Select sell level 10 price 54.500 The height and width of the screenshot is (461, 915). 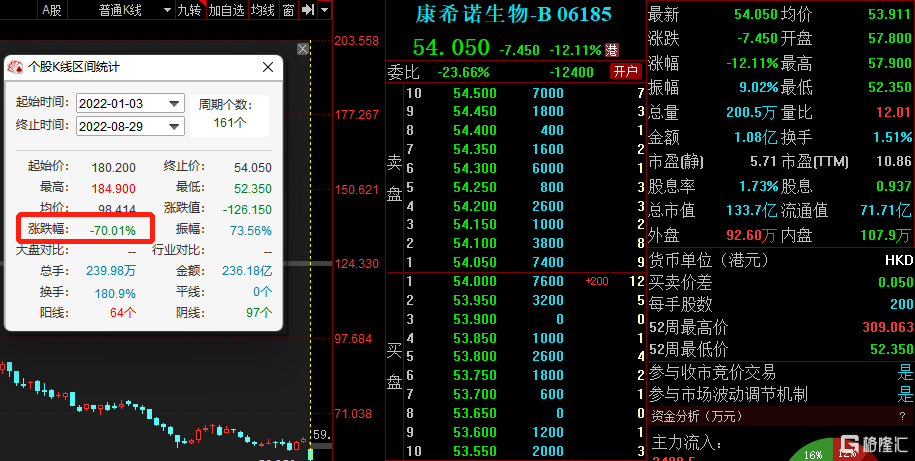(x=474, y=93)
